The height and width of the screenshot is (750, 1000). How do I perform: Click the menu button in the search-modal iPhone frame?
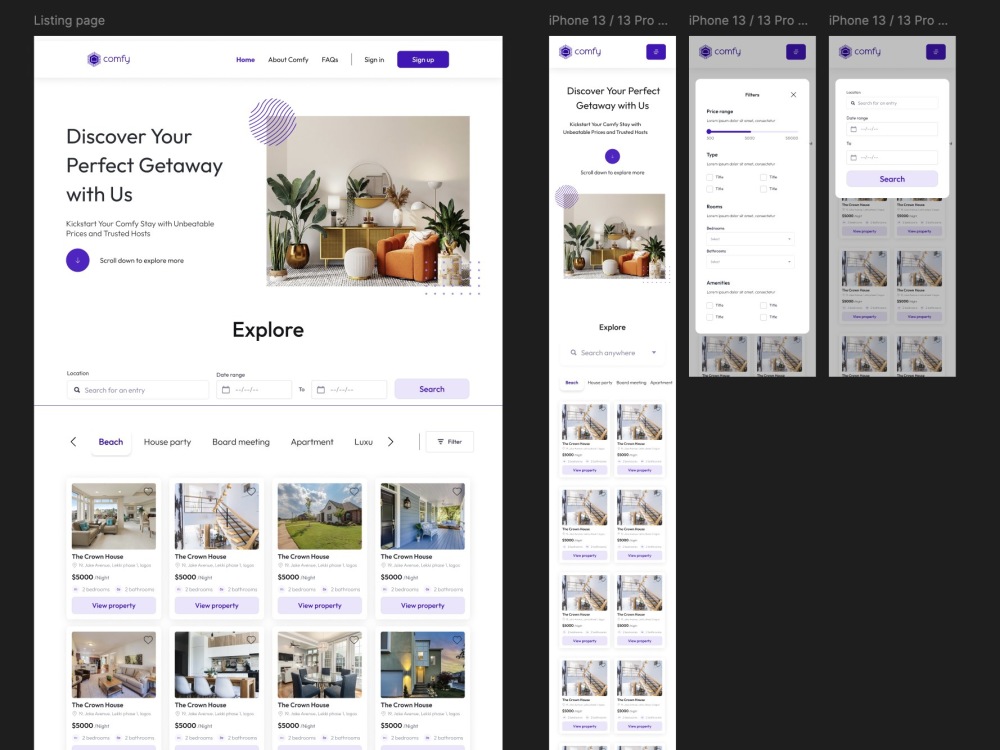936,52
